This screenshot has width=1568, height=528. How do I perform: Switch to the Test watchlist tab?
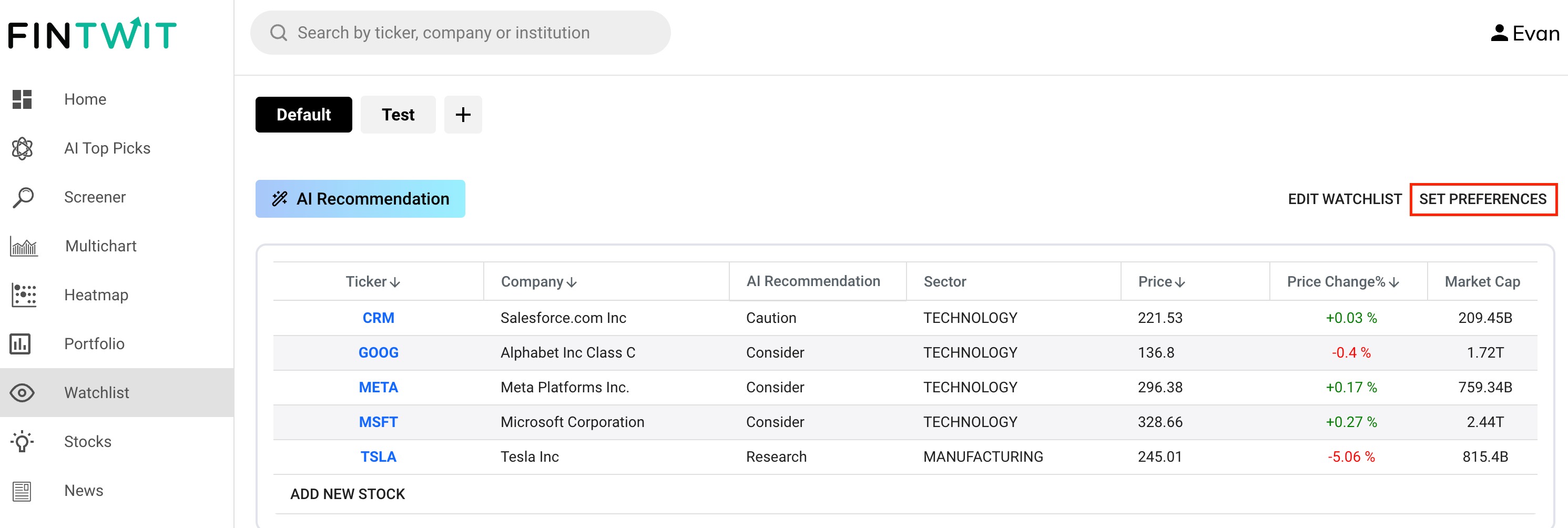tap(398, 115)
